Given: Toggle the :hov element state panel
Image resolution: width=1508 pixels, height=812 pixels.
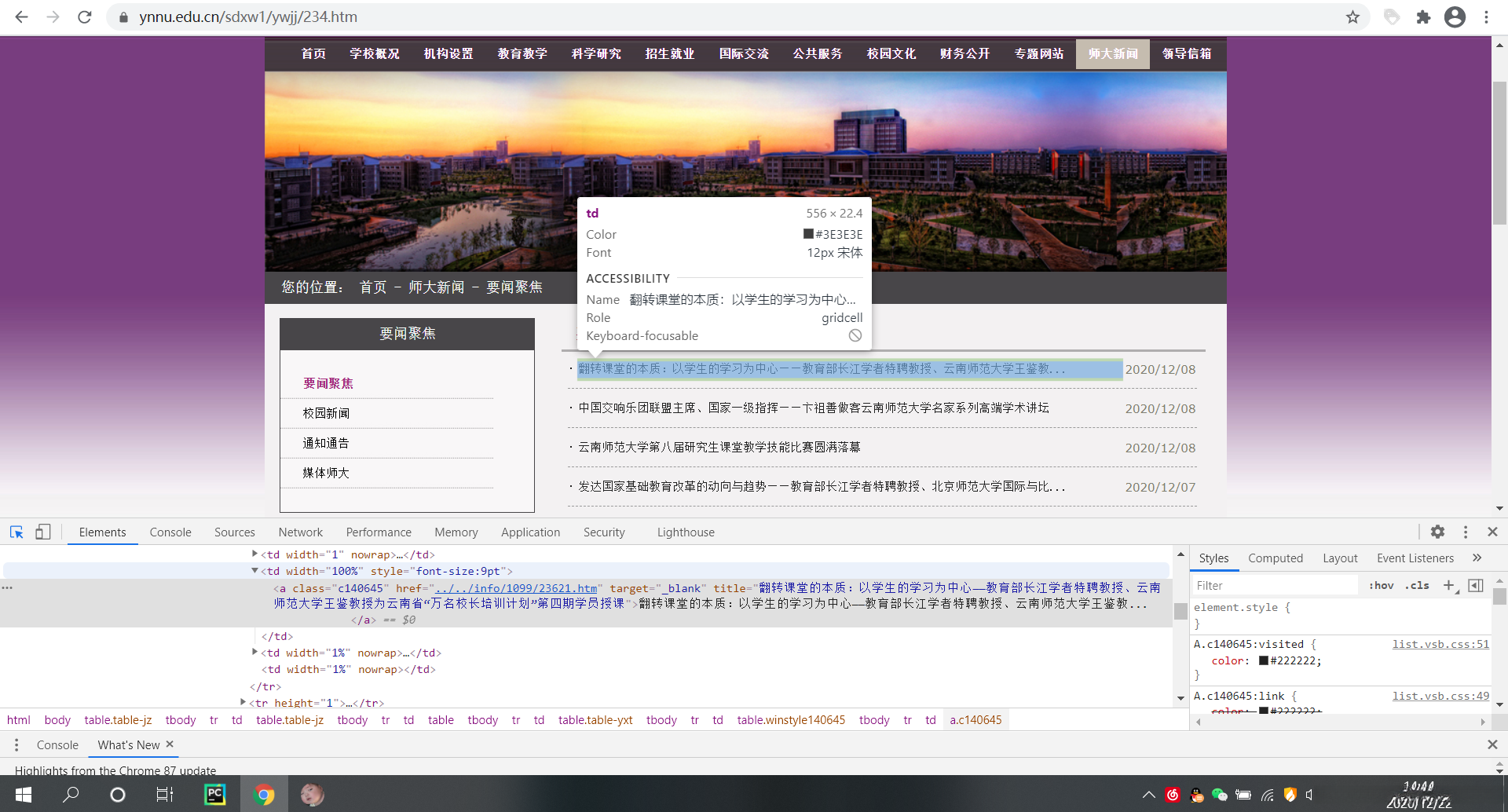Looking at the screenshot, I should tap(1381, 586).
